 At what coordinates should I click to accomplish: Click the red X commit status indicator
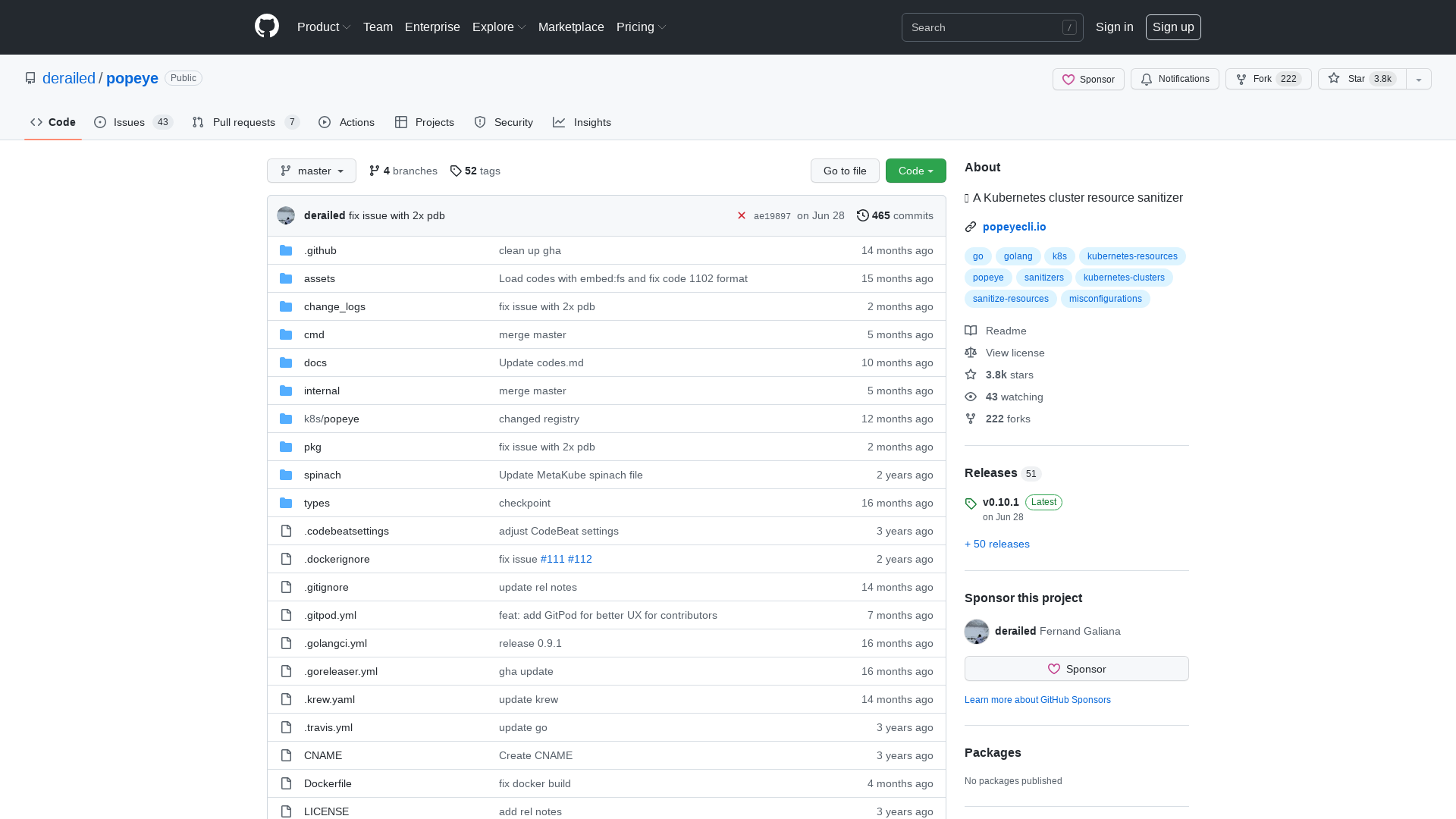(742, 215)
